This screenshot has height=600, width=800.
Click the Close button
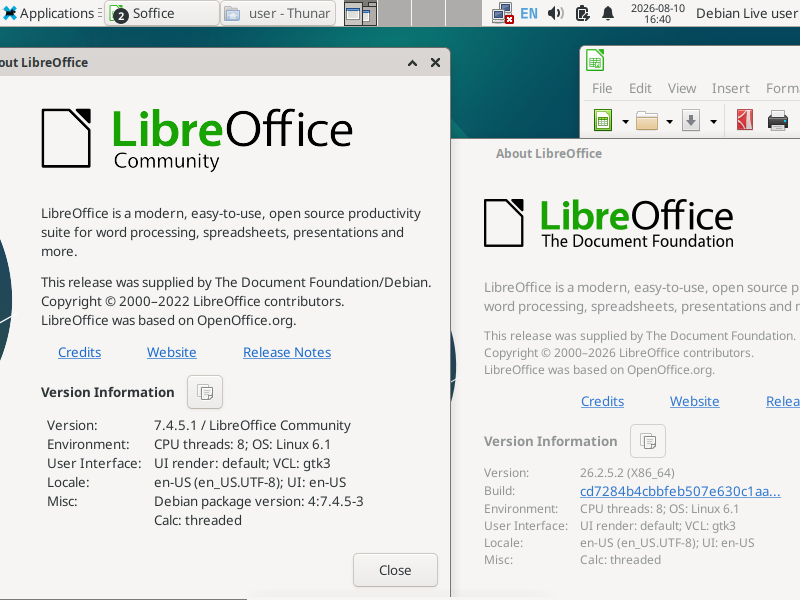395,570
